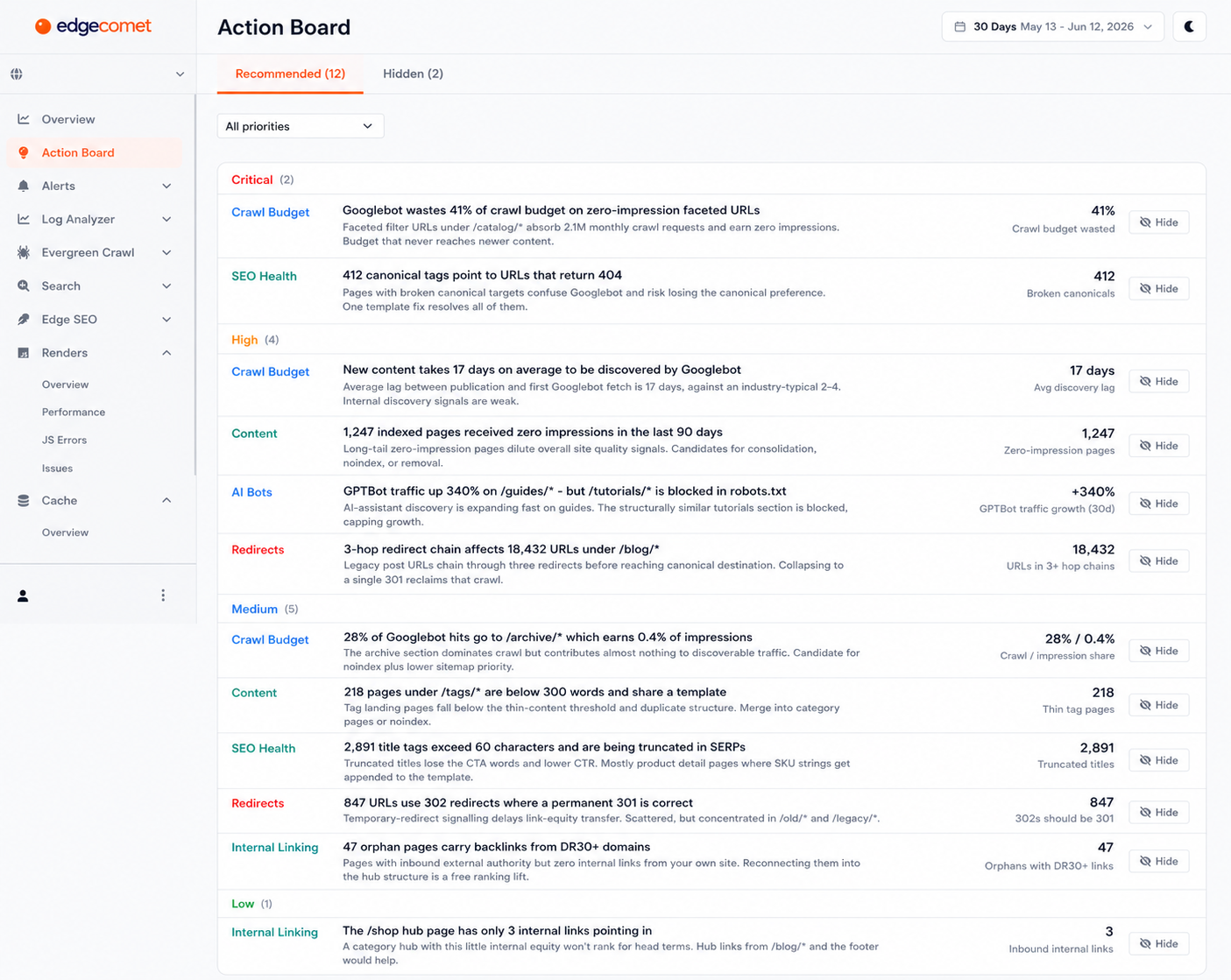
Task: Open JS Errors under Renders
Action: click(x=64, y=440)
